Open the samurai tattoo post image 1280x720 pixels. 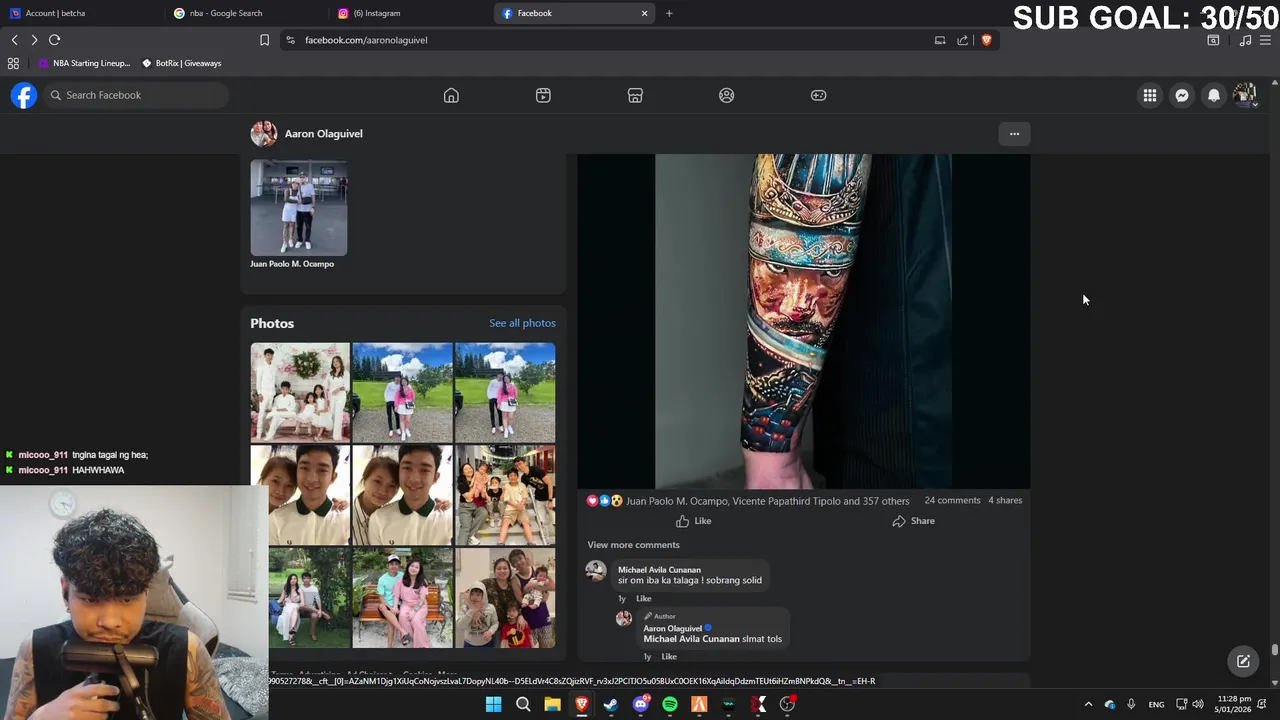[803, 320]
